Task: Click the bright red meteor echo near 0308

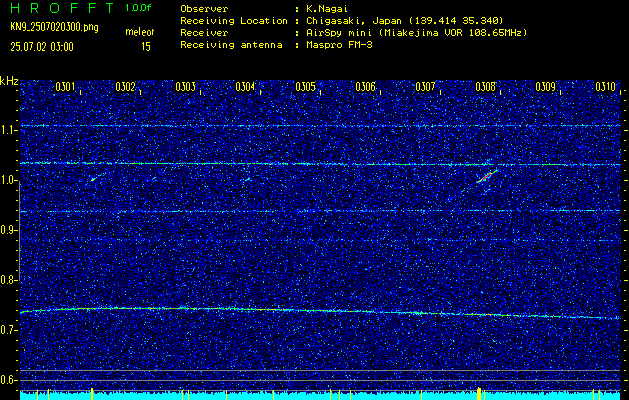Action: pyautogui.click(x=487, y=176)
